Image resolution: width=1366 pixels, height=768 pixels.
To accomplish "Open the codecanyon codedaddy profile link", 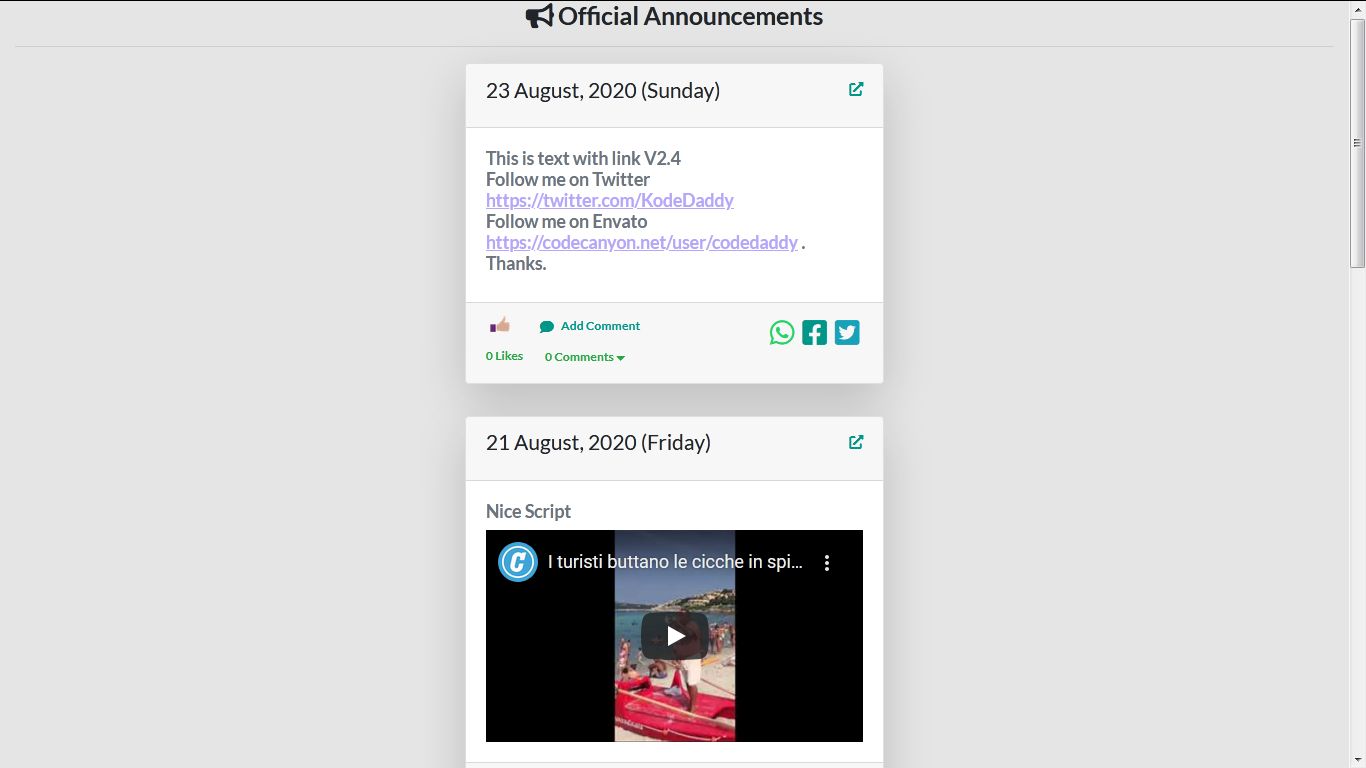I will point(640,242).
